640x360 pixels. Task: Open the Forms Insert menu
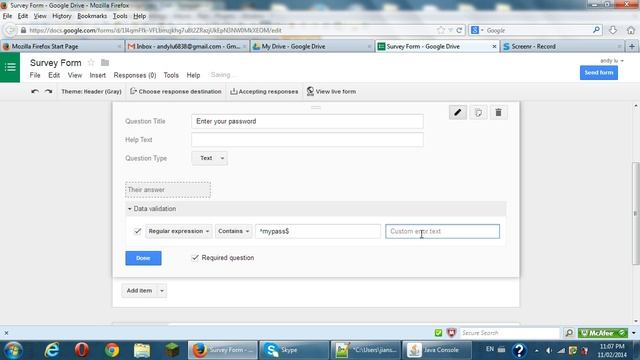98,75
